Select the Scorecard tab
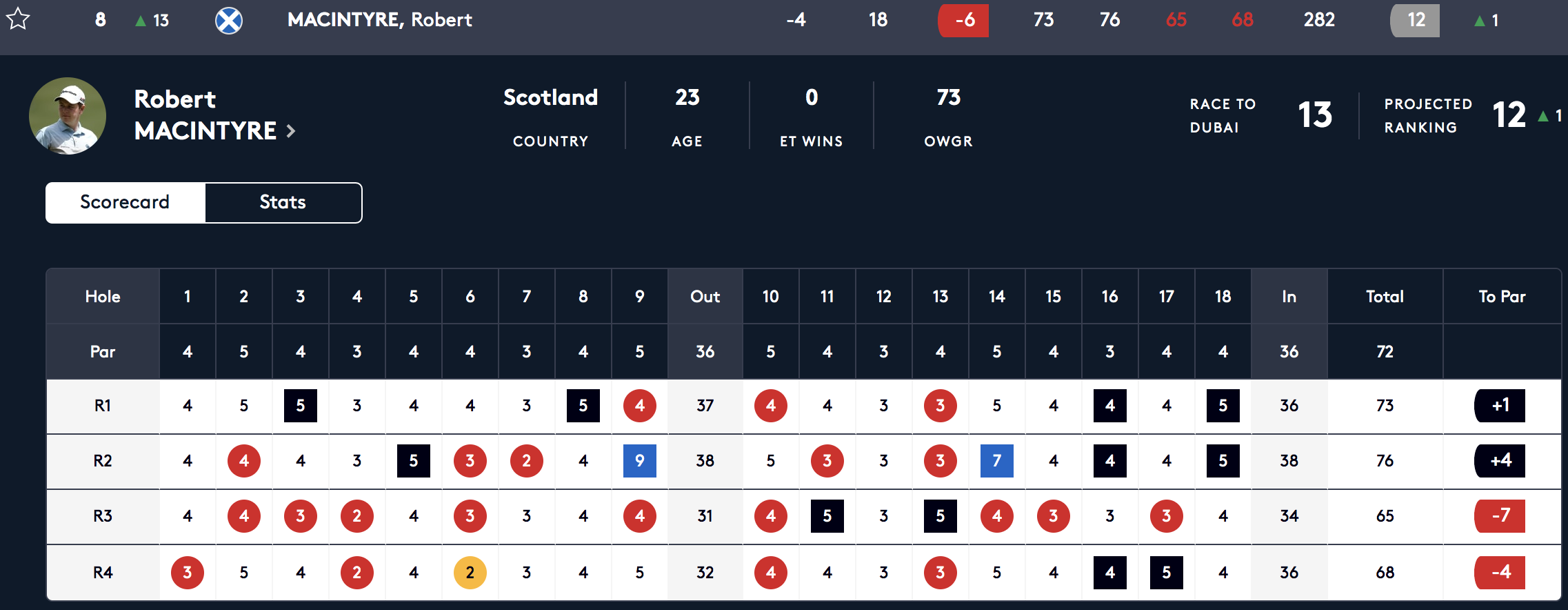 point(125,202)
